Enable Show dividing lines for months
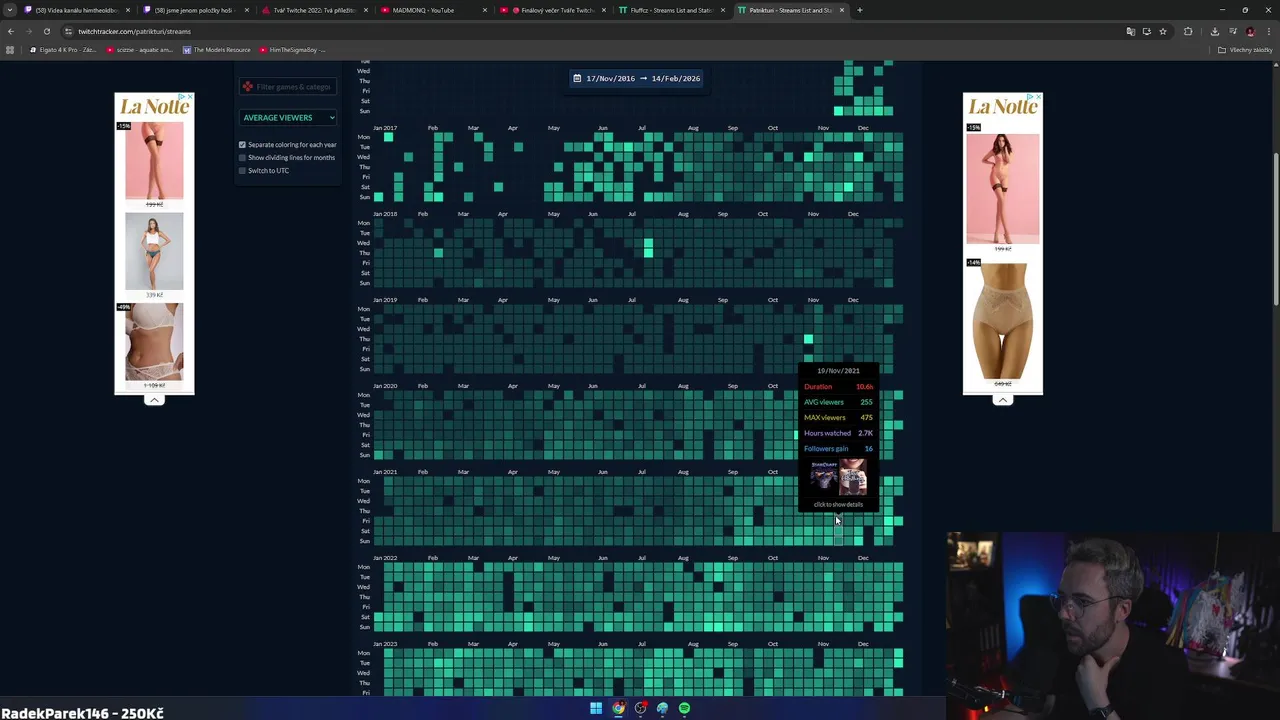This screenshot has height=720, width=1280. (242, 158)
